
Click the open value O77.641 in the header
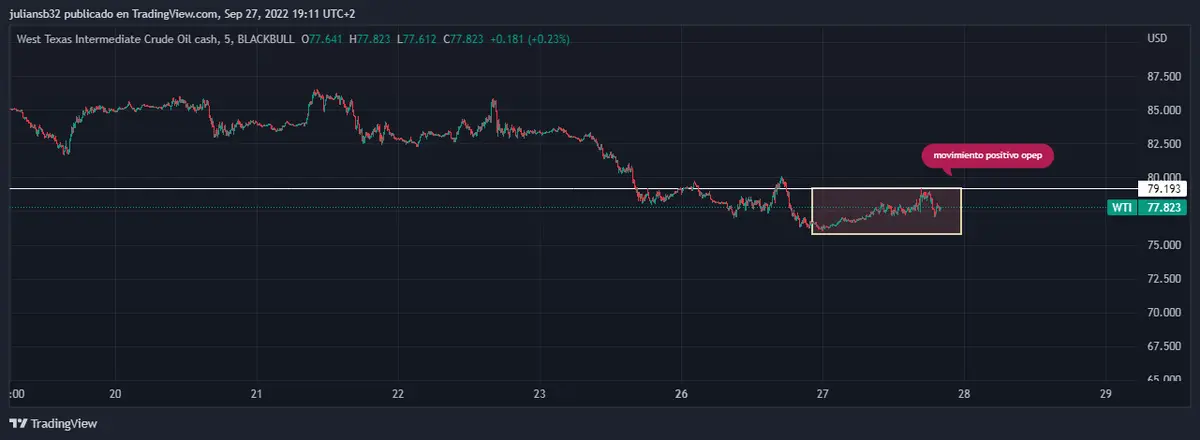(x=323, y=39)
